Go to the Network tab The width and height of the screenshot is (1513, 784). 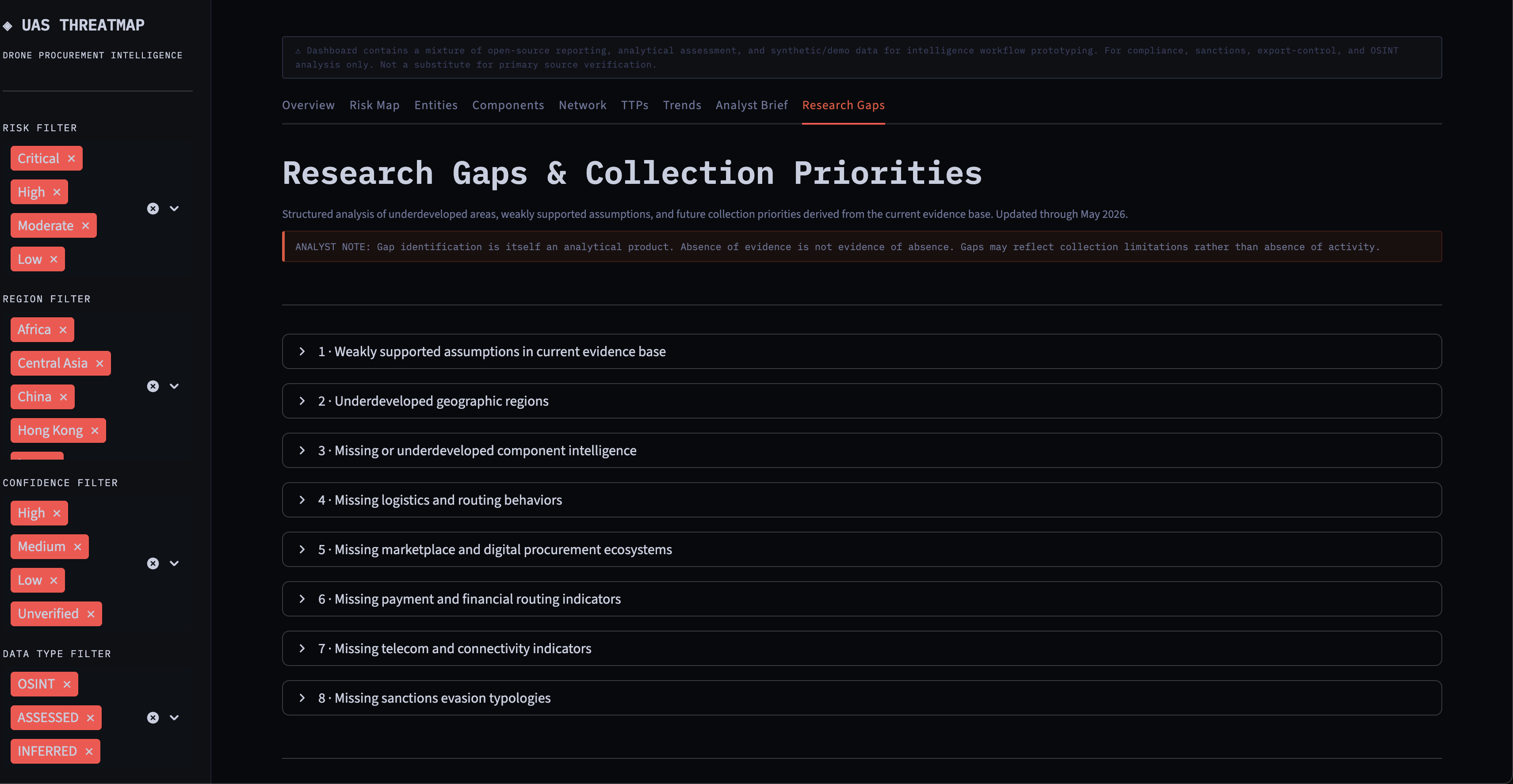(x=583, y=105)
